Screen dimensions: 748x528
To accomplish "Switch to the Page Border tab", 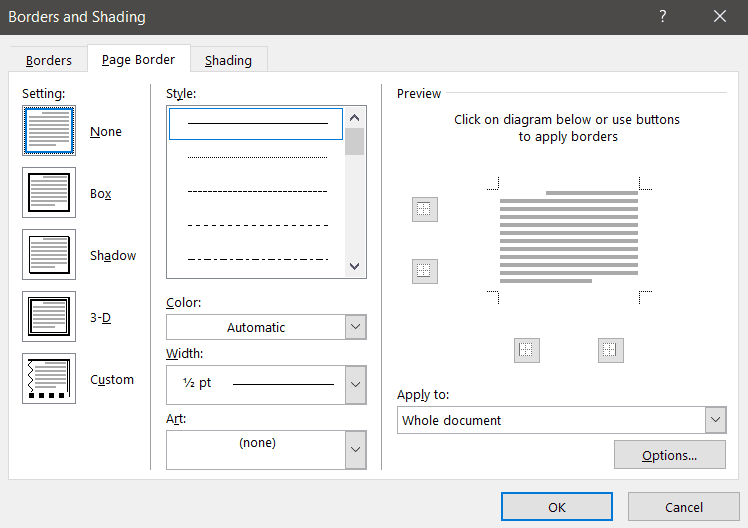I will [138, 60].
